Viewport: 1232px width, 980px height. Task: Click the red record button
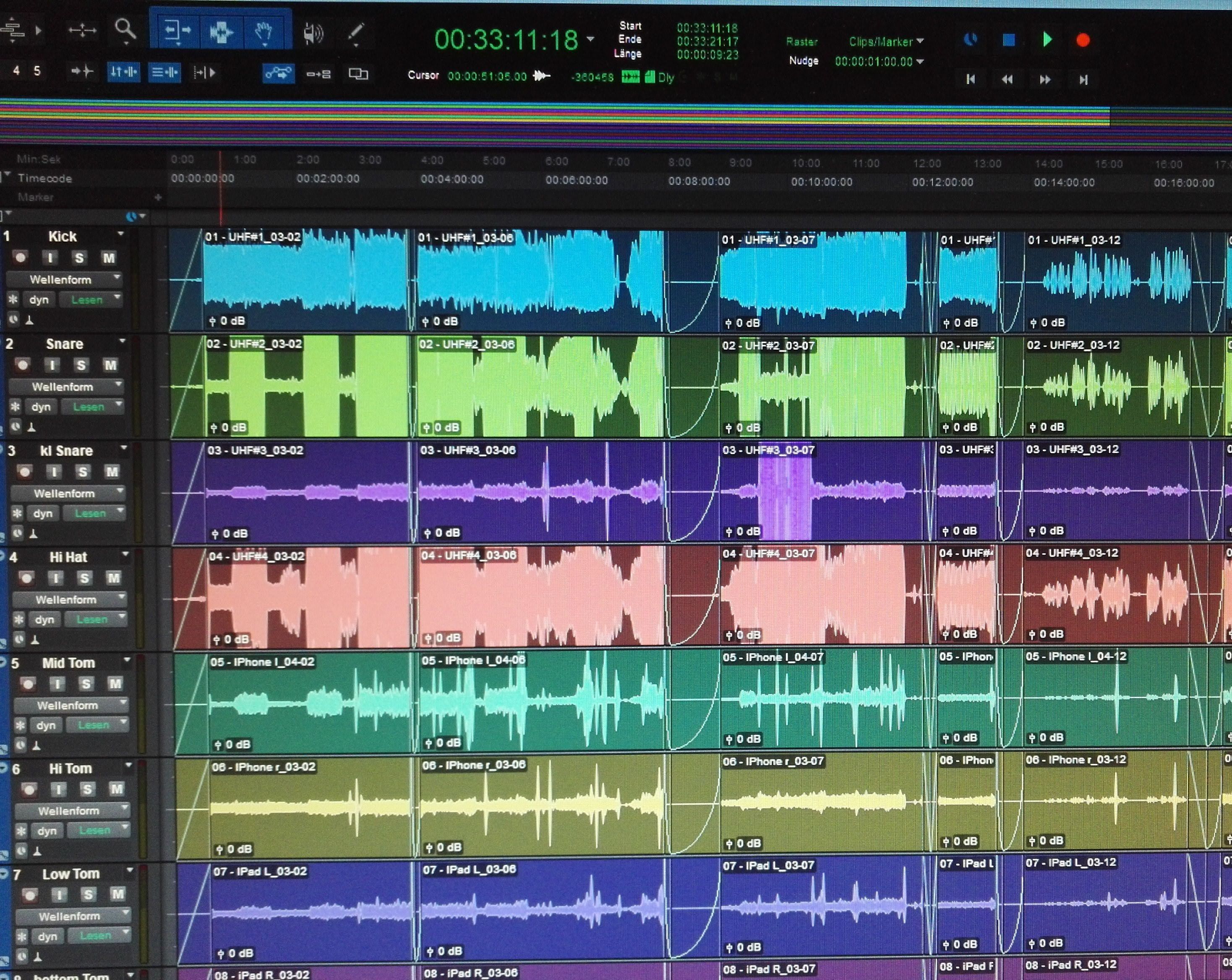(1083, 41)
